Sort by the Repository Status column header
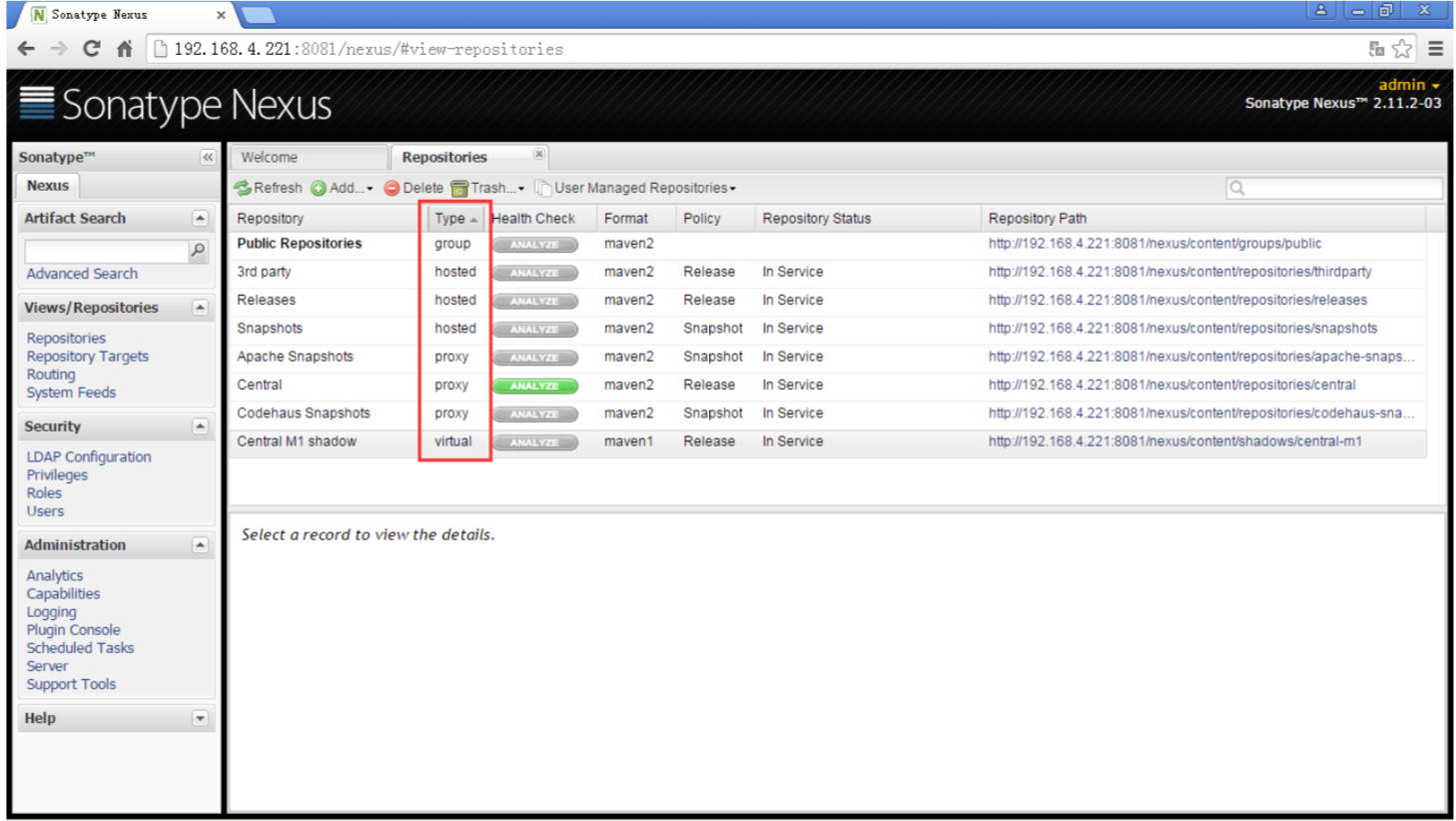Image resolution: width=1456 pixels, height=821 pixels. 867,219
